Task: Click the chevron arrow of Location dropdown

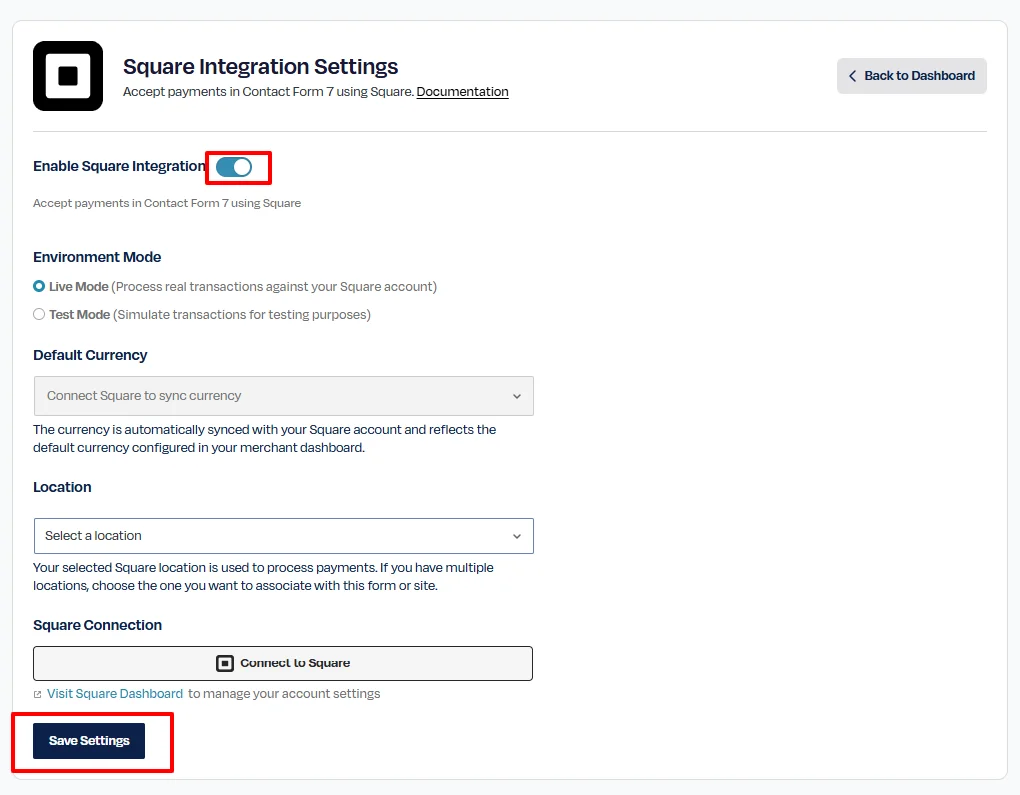Action: [x=517, y=537]
